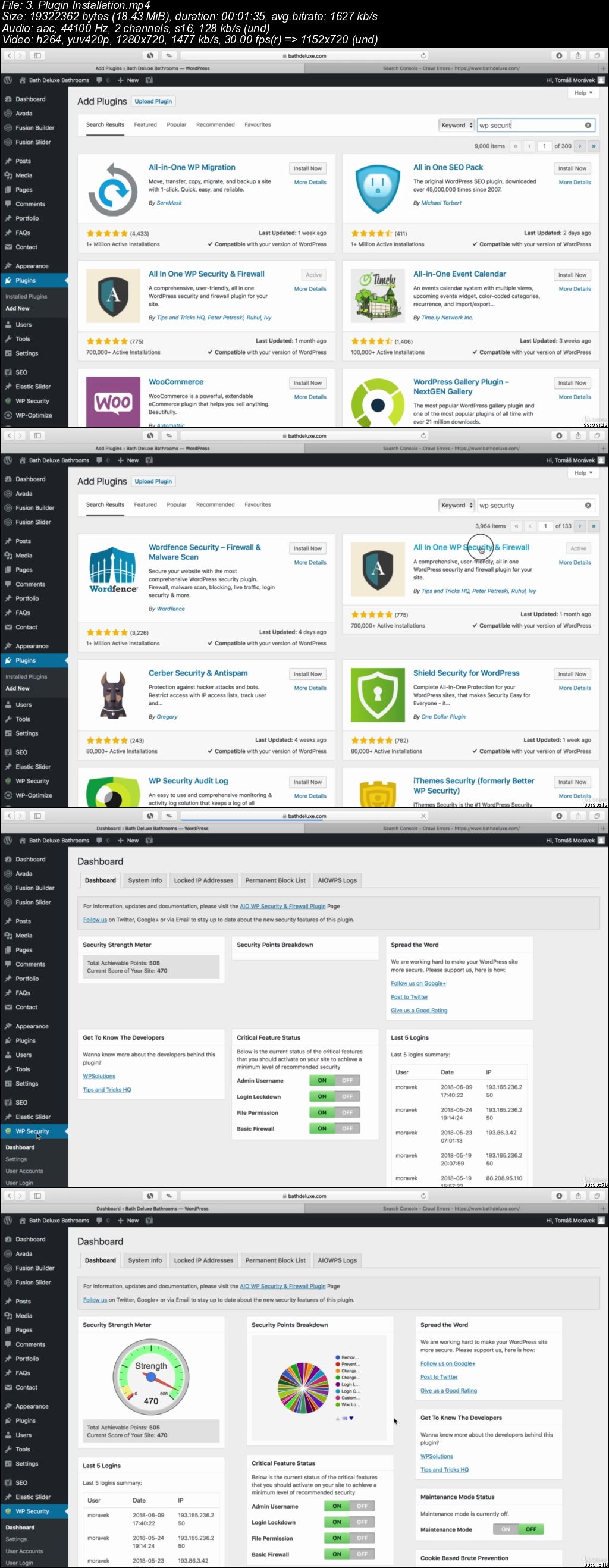Image resolution: width=609 pixels, height=1568 pixels.
Task: Open System Info tab in the third frame
Action: [145, 880]
